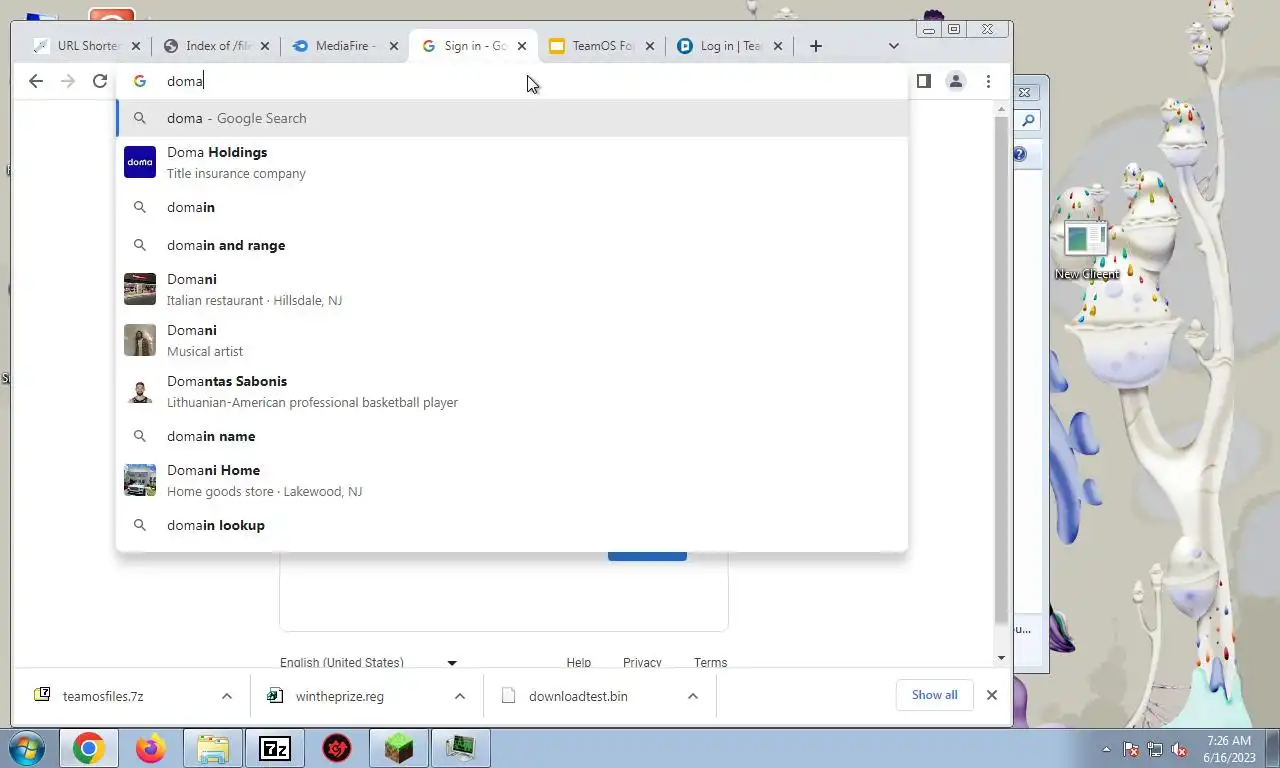Image resolution: width=1280 pixels, height=768 pixels.
Task: Click Show all downloads button
Action: coord(935,695)
